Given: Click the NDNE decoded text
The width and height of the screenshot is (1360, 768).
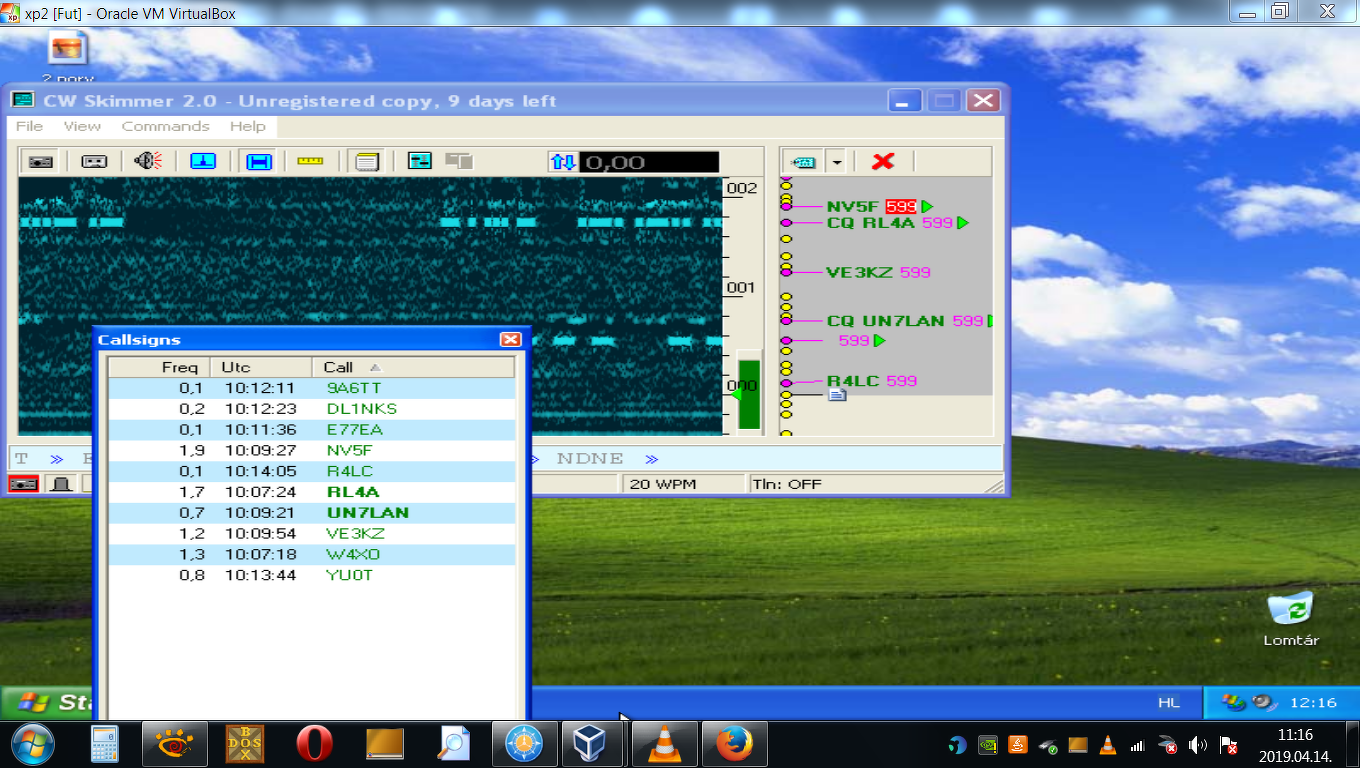Looking at the screenshot, I should point(590,459).
